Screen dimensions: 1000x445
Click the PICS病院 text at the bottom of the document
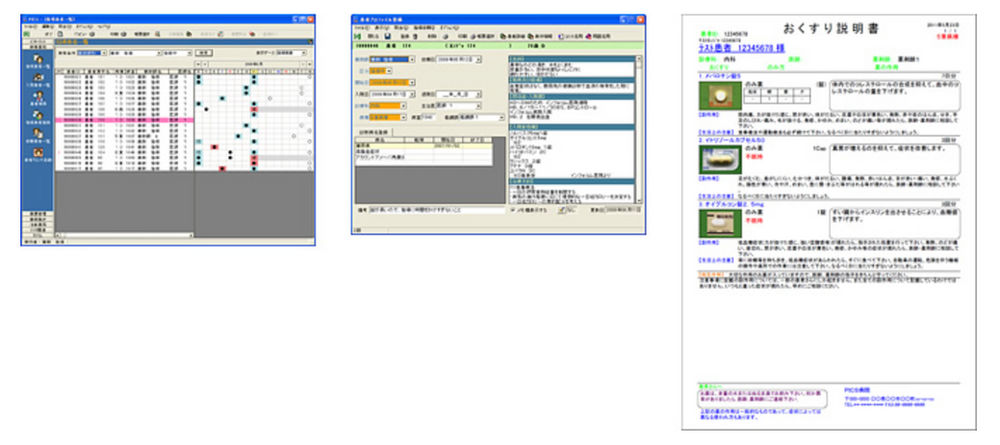point(857,390)
